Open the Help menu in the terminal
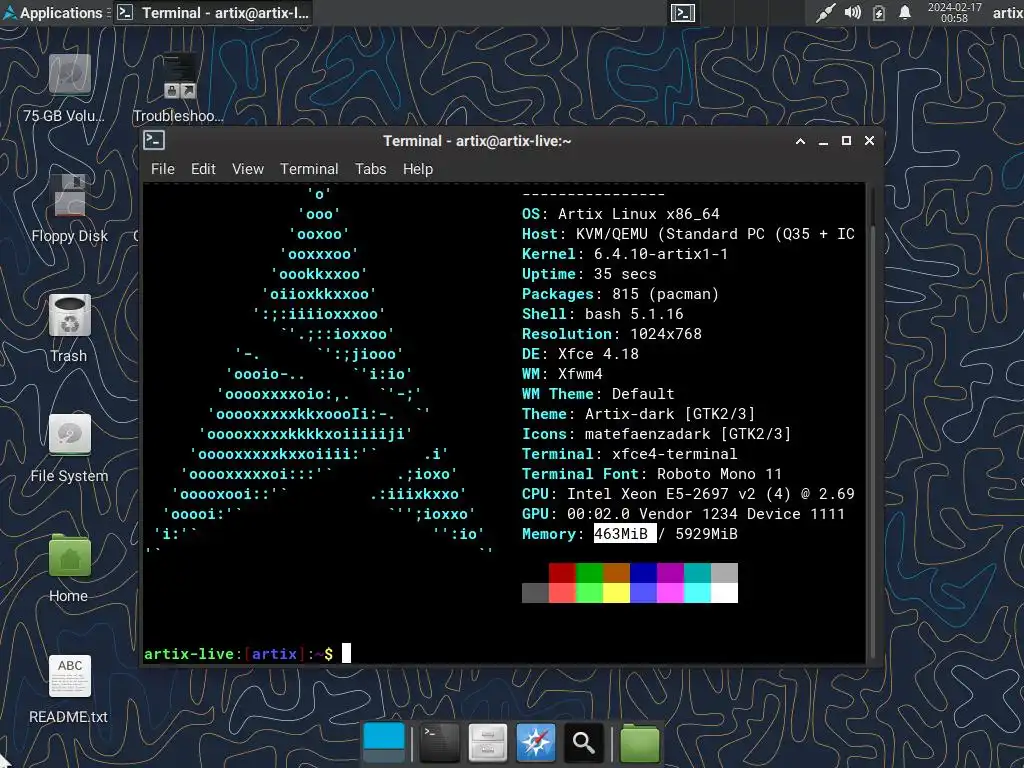The width and height of the screenshot is (1024, 768). coord(417,169)
